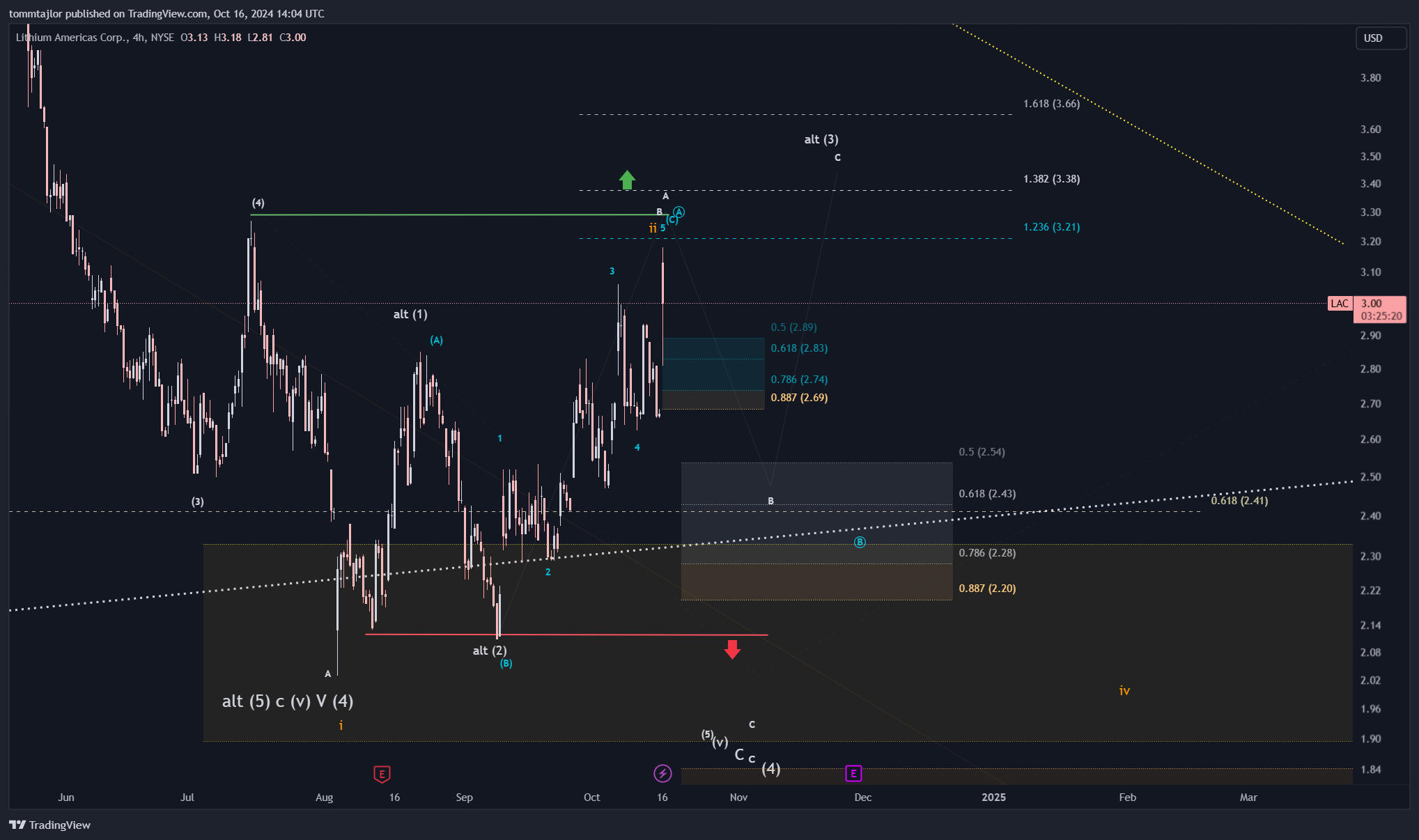The width and height of the screenshot is (1419, 840).
Task: Click the magenta E earnings marker near December
Action: 853,773
